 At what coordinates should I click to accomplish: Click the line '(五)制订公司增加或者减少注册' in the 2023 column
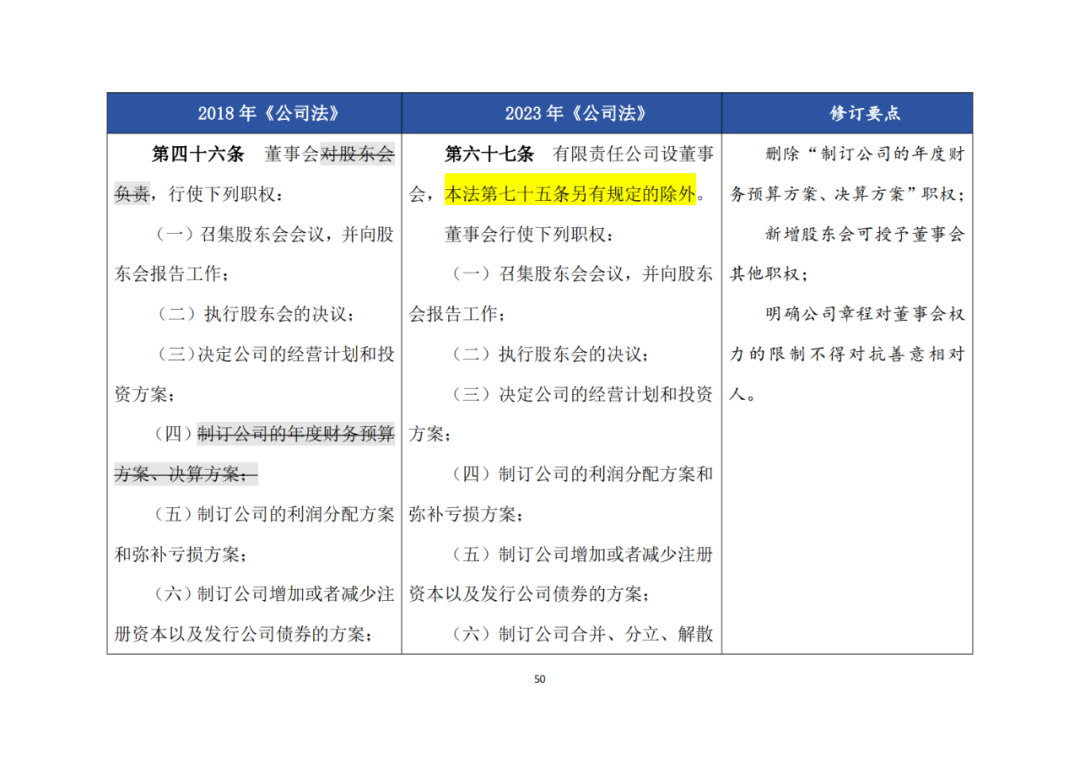[581, 554]
